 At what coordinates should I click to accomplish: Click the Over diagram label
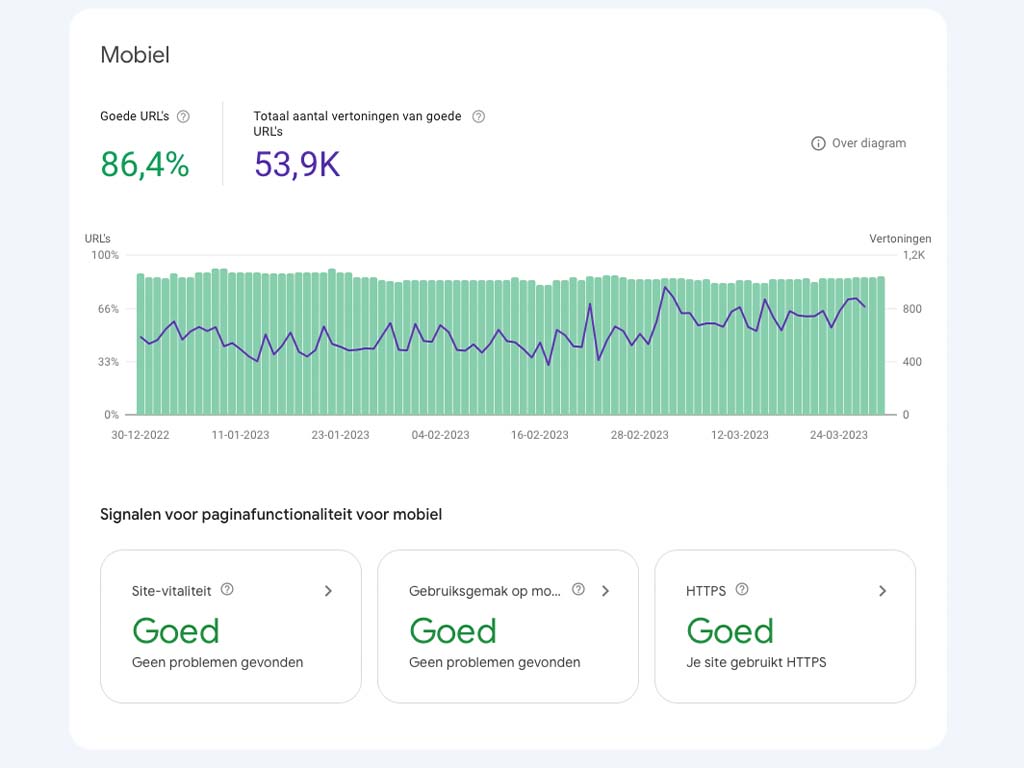click(868, 143)
